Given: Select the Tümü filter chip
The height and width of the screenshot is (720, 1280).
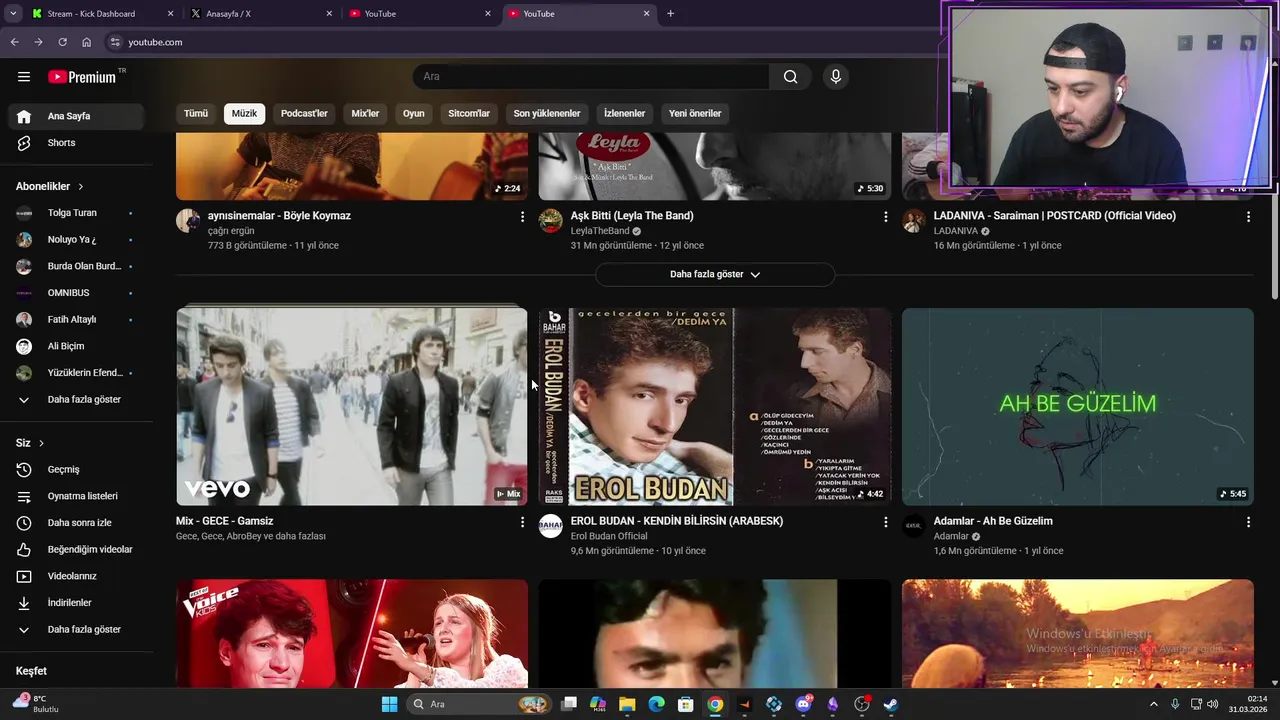Looking at the screenshot, I should click(196, 114).
